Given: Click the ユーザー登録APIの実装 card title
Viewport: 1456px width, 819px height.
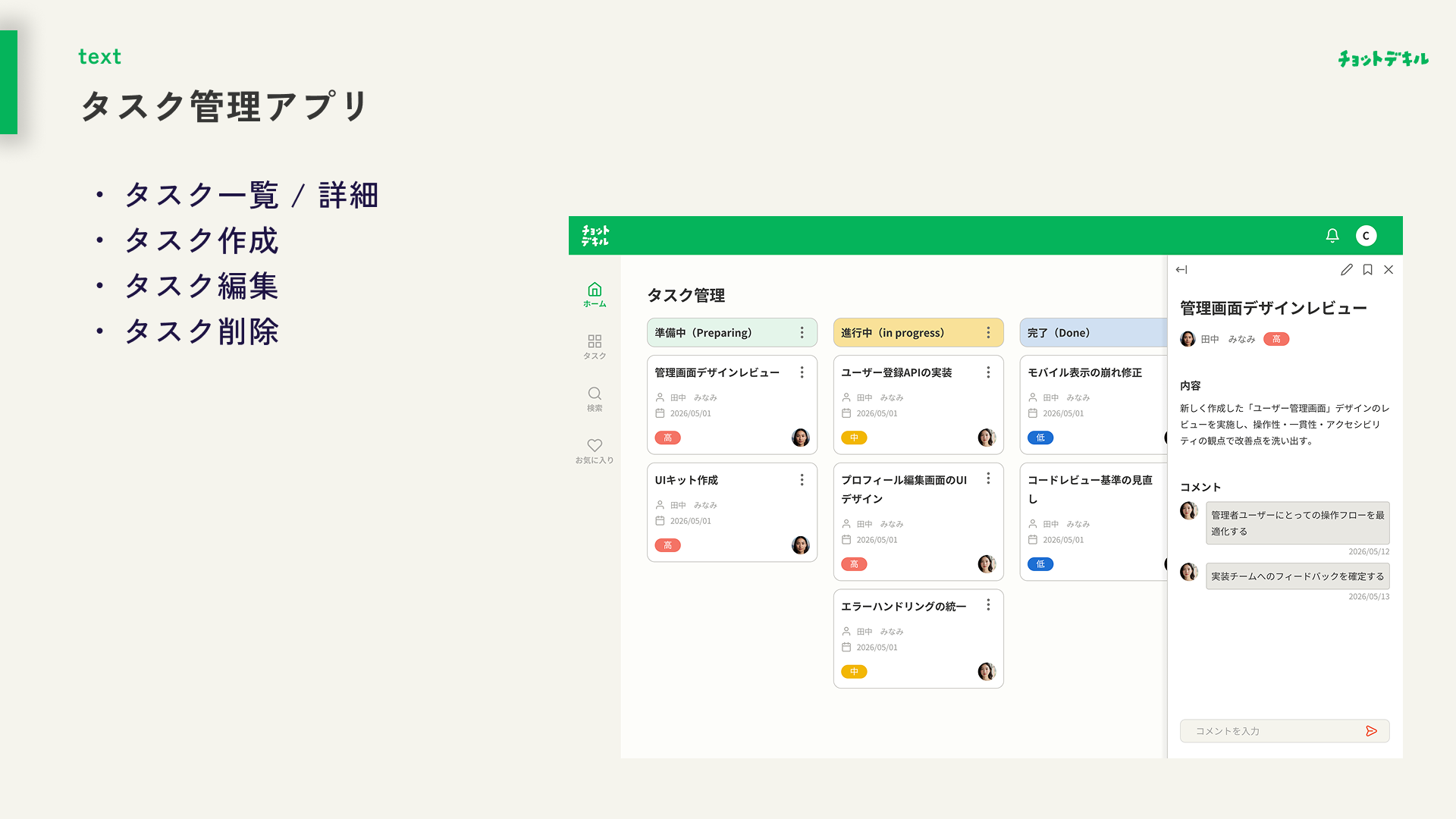Looking at the screenshot, I should click(x=896, y=372).
